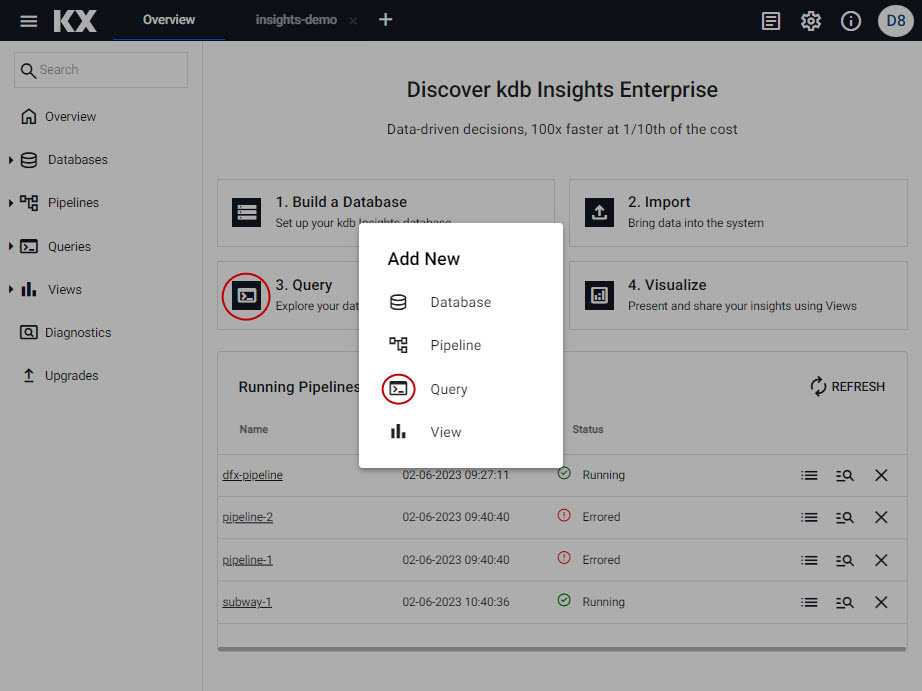This screenshot has width=922, height=691.
Task: View details list for dfx-pipeline
Action: (809, 475)
